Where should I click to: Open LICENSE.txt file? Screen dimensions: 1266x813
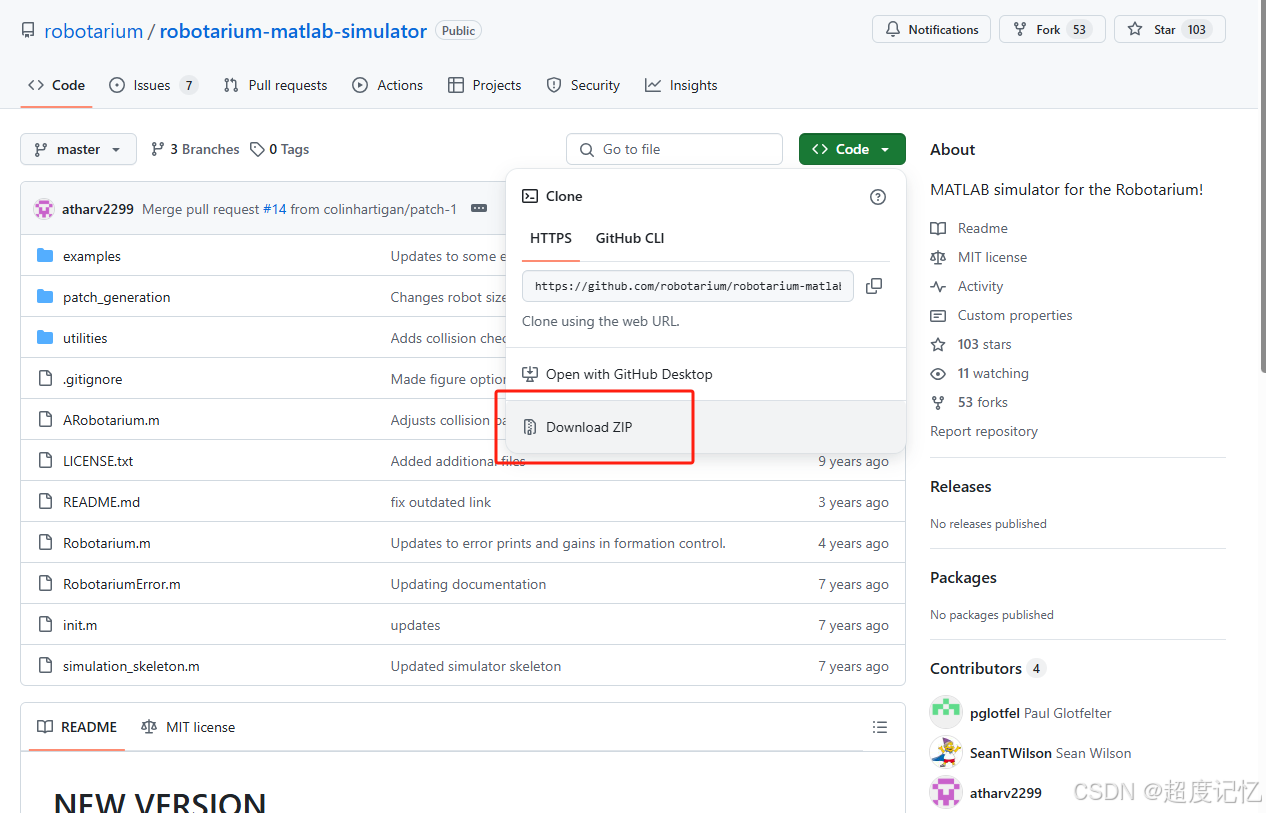(x=98, y=461)
